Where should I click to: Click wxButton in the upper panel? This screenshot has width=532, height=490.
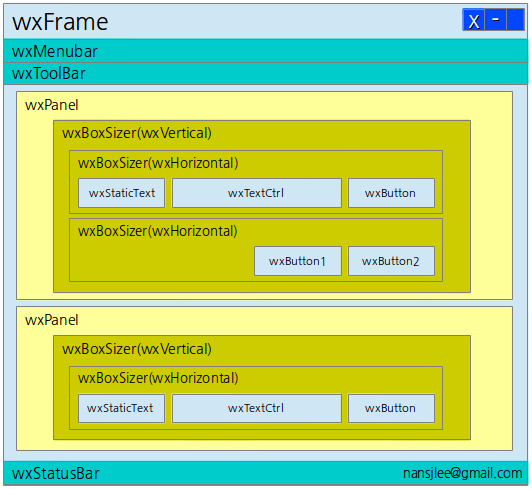point(391,193)
